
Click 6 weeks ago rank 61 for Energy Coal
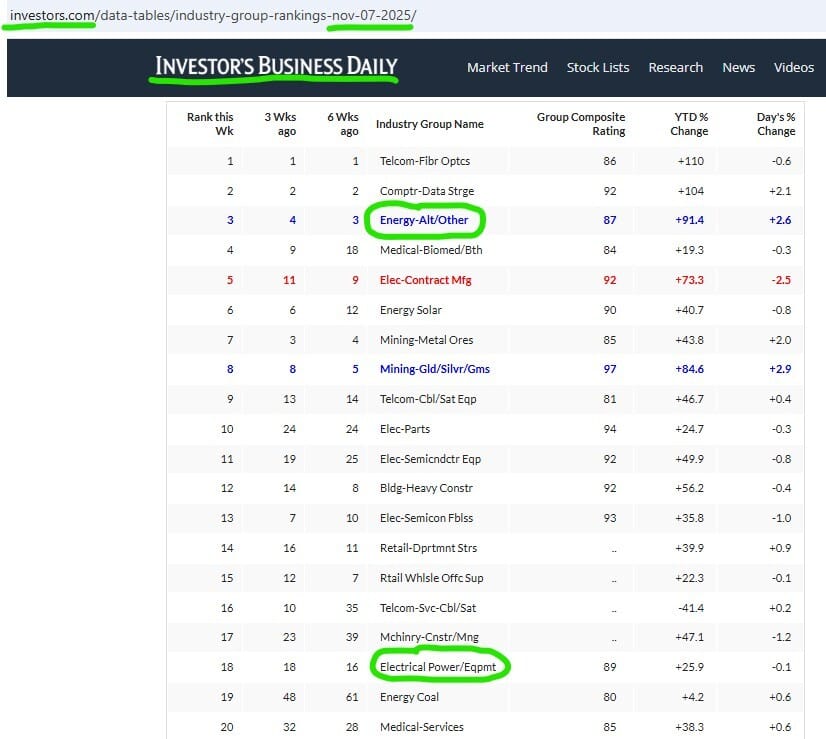(352, 697)
